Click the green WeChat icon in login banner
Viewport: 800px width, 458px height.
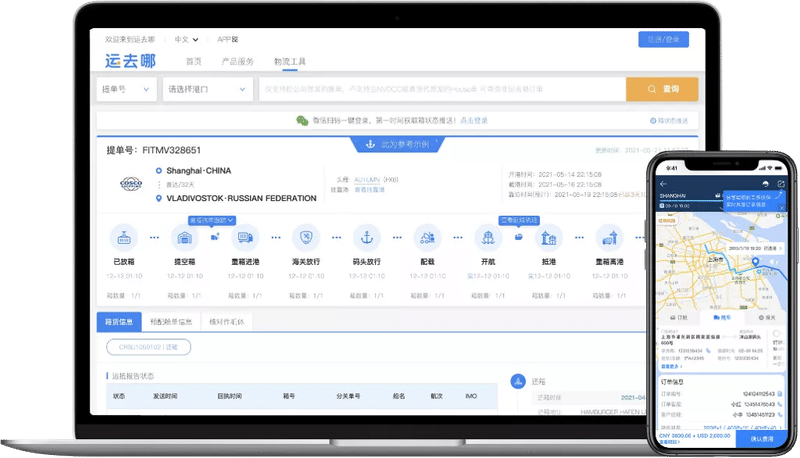(x=302, y=120)
